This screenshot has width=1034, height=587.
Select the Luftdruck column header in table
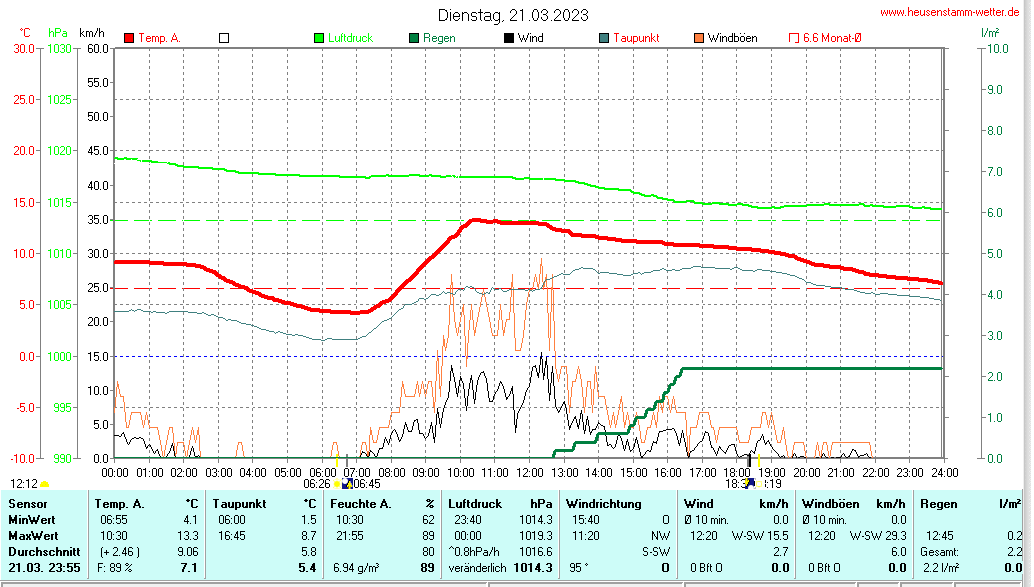coord(475,503)
